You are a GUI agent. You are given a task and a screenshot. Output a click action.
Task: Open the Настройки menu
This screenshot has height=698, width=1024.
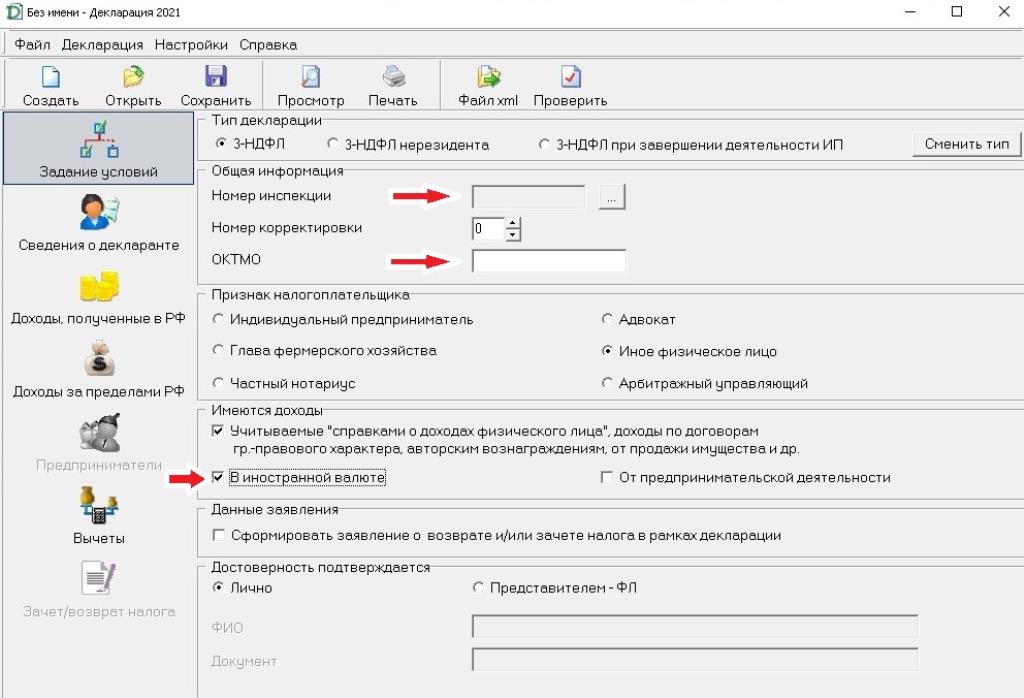coord(191,44)
